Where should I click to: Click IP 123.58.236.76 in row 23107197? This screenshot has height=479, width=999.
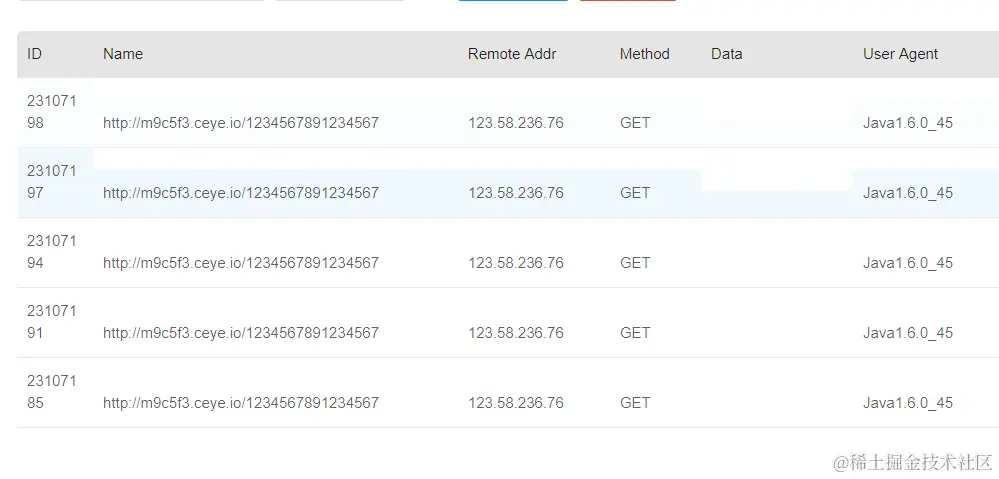[x=516, y=193]
